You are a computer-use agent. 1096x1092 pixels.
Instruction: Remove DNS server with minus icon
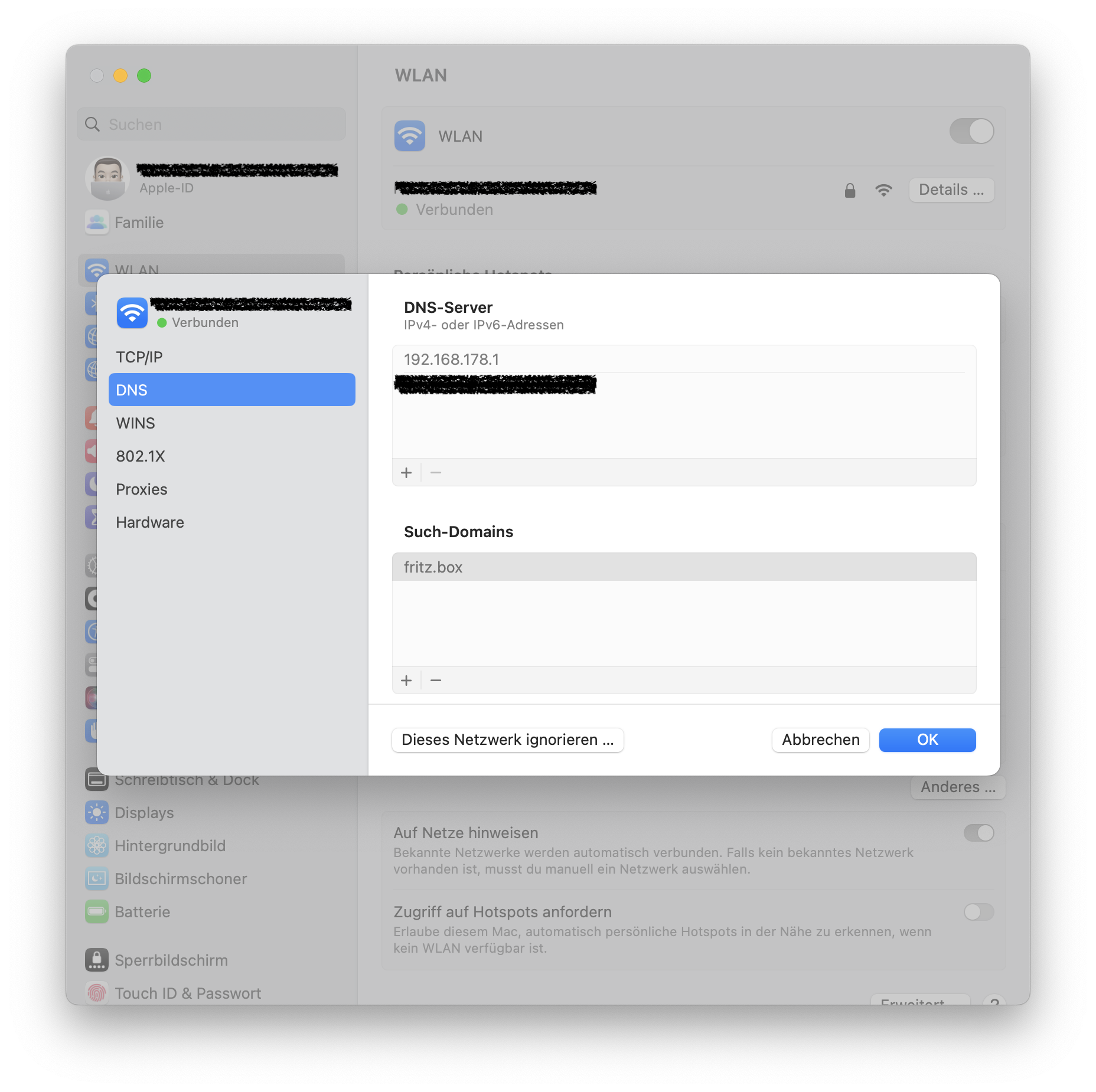[436, 473]
